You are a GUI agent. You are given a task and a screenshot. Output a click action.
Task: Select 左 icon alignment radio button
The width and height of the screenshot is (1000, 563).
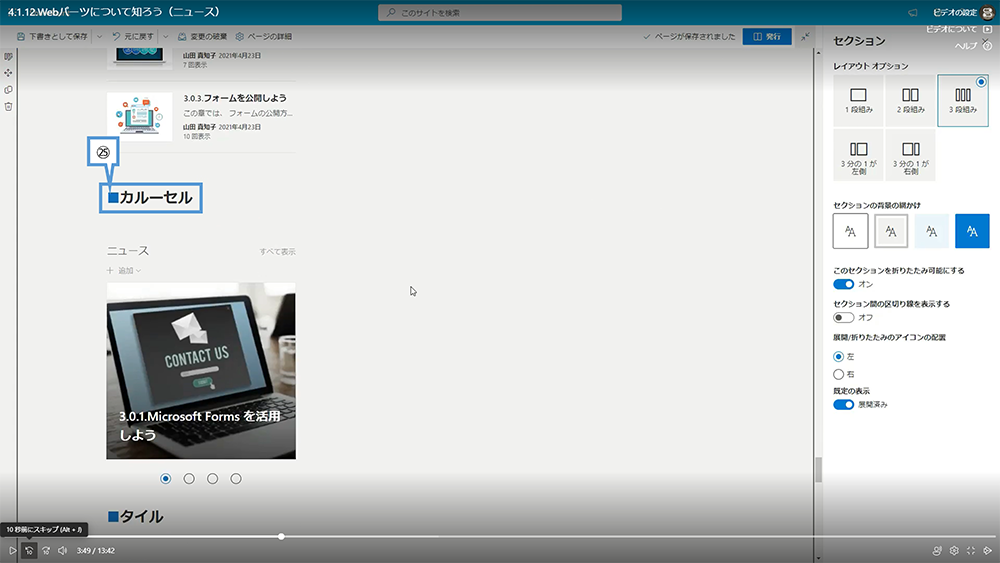pyautogui.click(x=839, y=356)
